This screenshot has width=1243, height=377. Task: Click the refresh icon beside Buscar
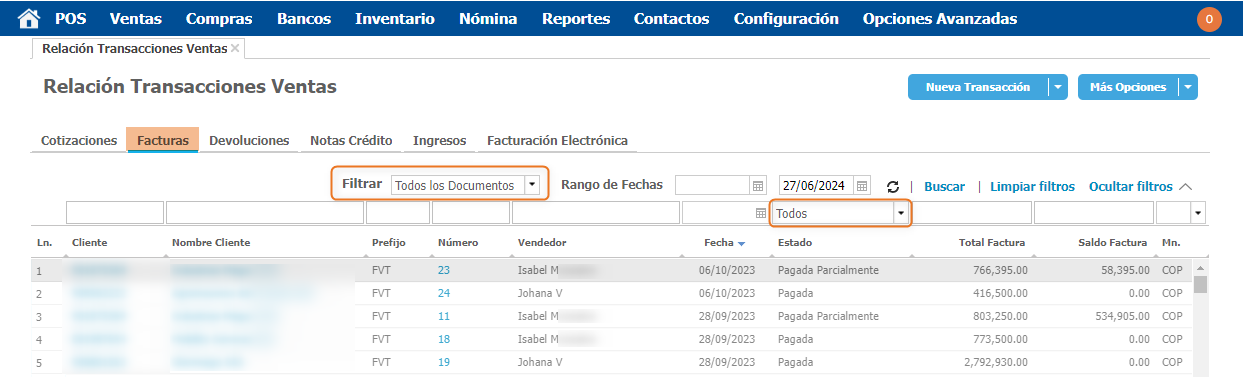(x=893, y=187)
